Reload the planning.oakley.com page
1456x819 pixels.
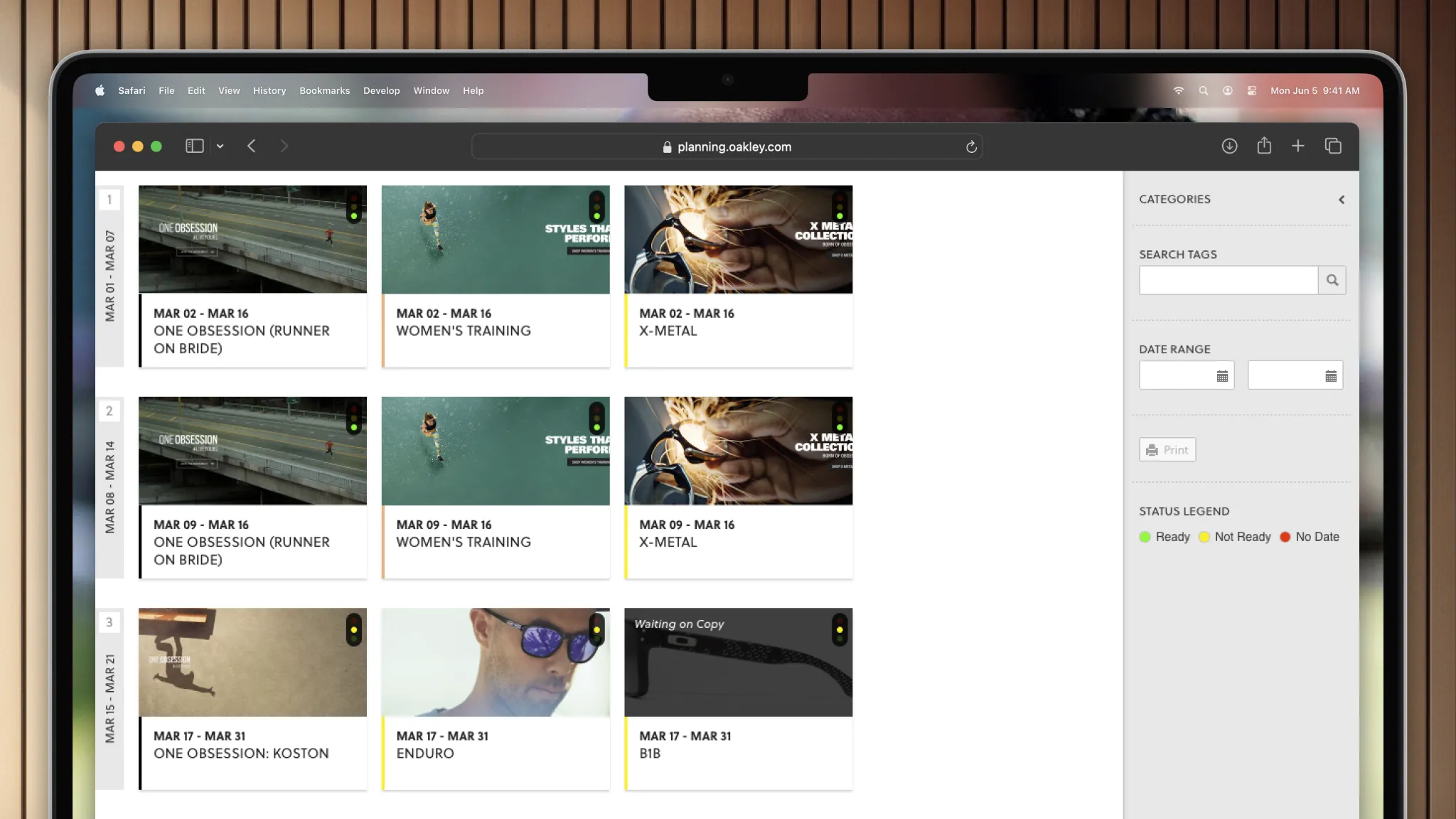click(x=971, y=146)
